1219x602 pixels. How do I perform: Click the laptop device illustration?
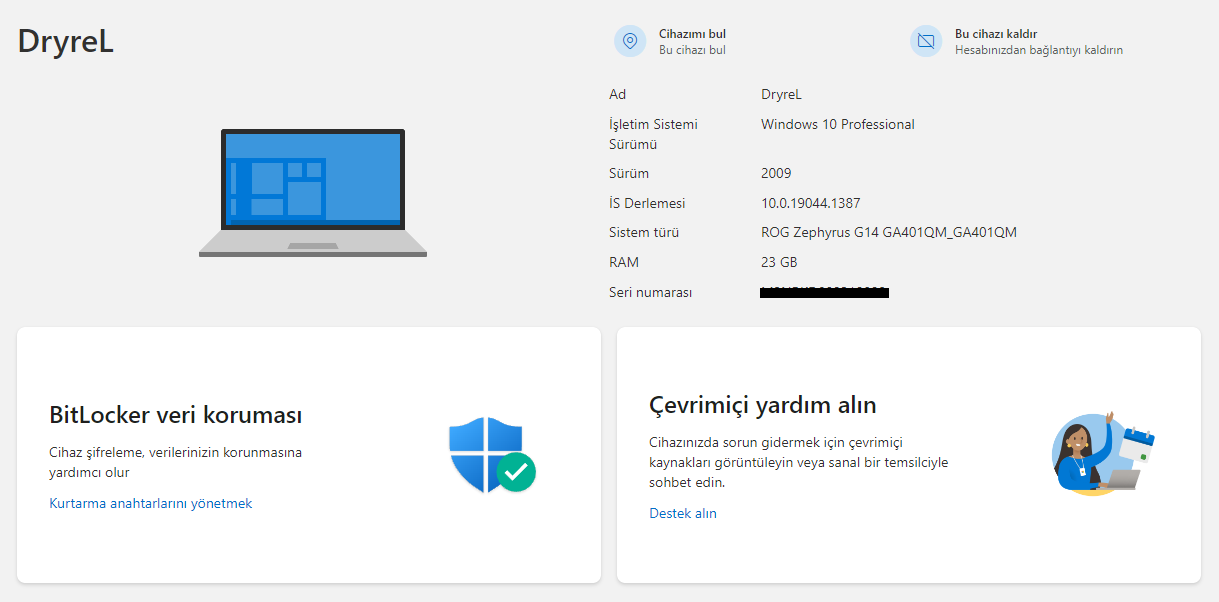313,193
